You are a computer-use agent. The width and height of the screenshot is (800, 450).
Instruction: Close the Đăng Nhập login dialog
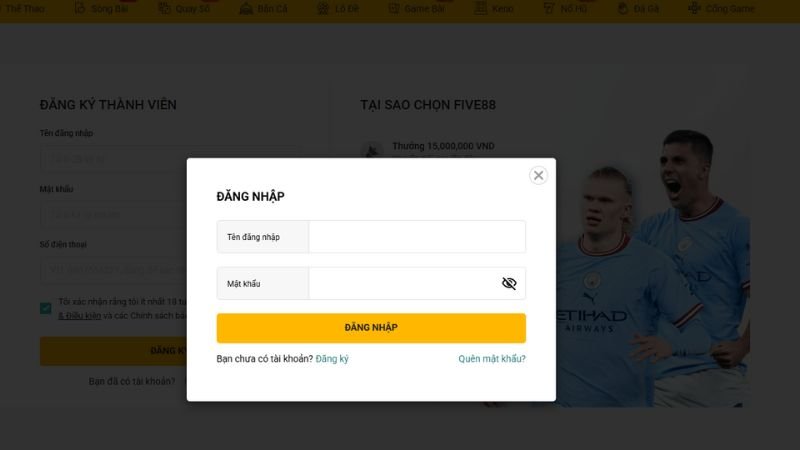[x=538, y=176]
